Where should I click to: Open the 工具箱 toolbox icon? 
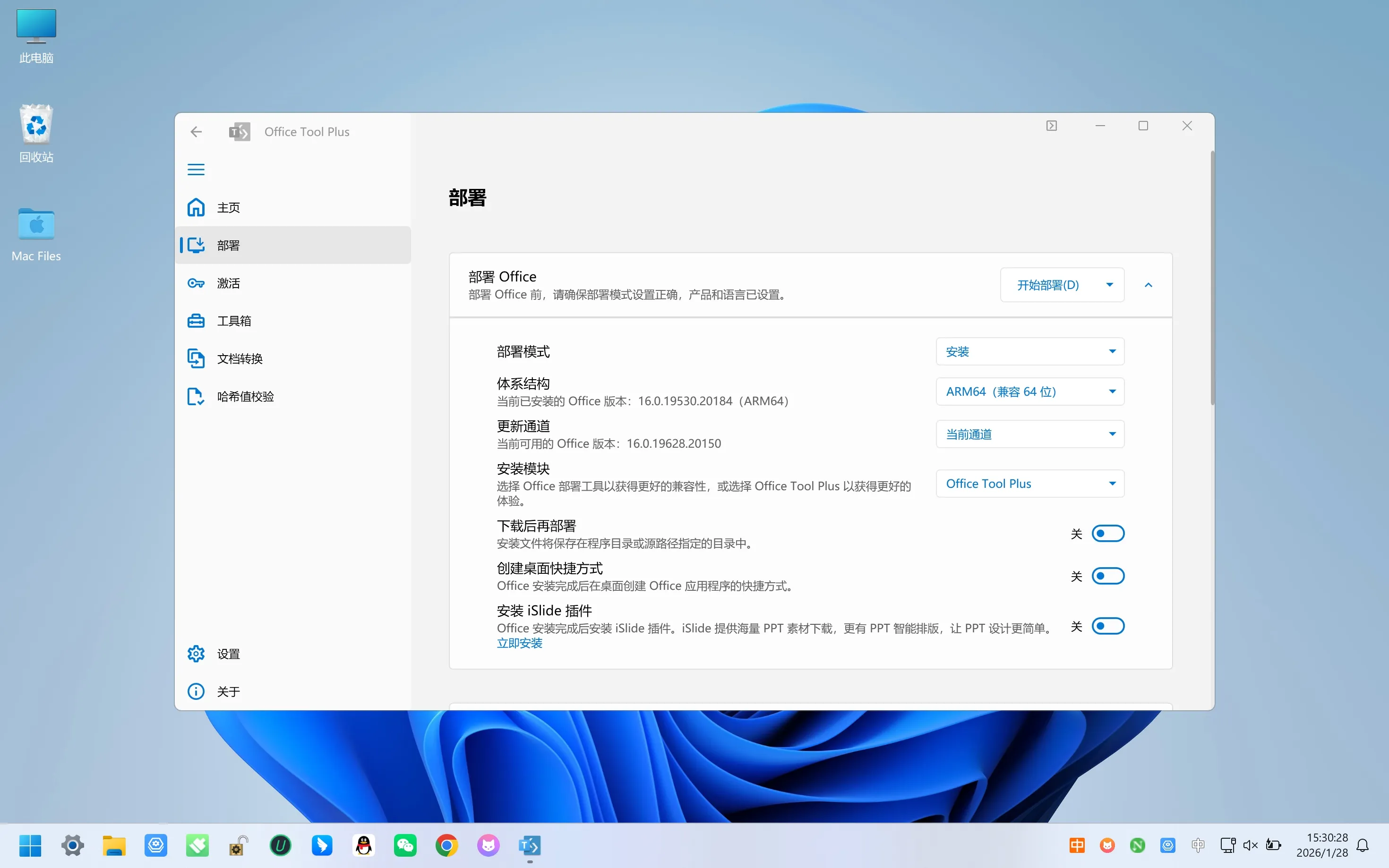pos(196,320)
